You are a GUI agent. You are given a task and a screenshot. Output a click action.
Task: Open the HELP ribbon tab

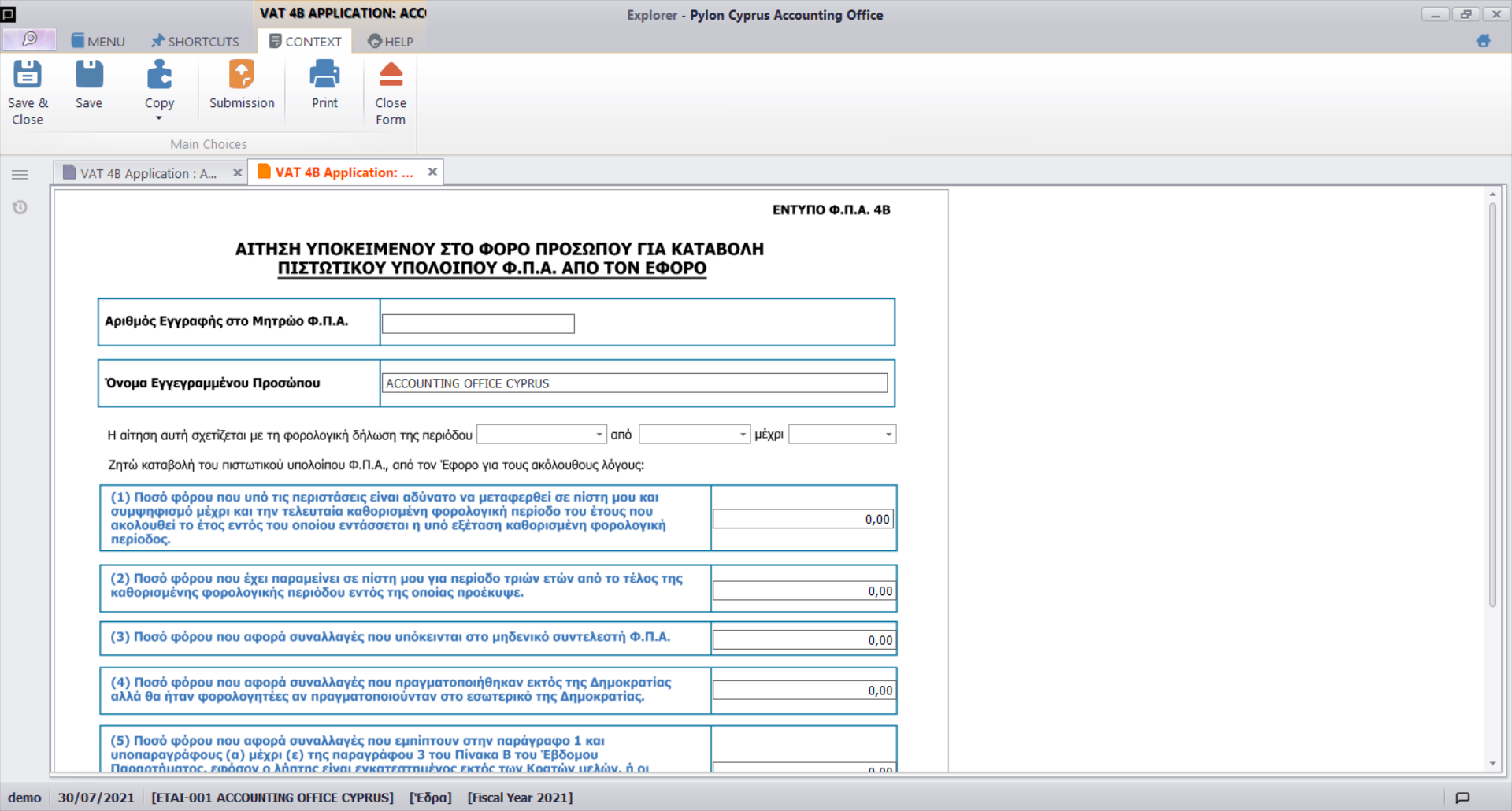(x=391, y=42)
